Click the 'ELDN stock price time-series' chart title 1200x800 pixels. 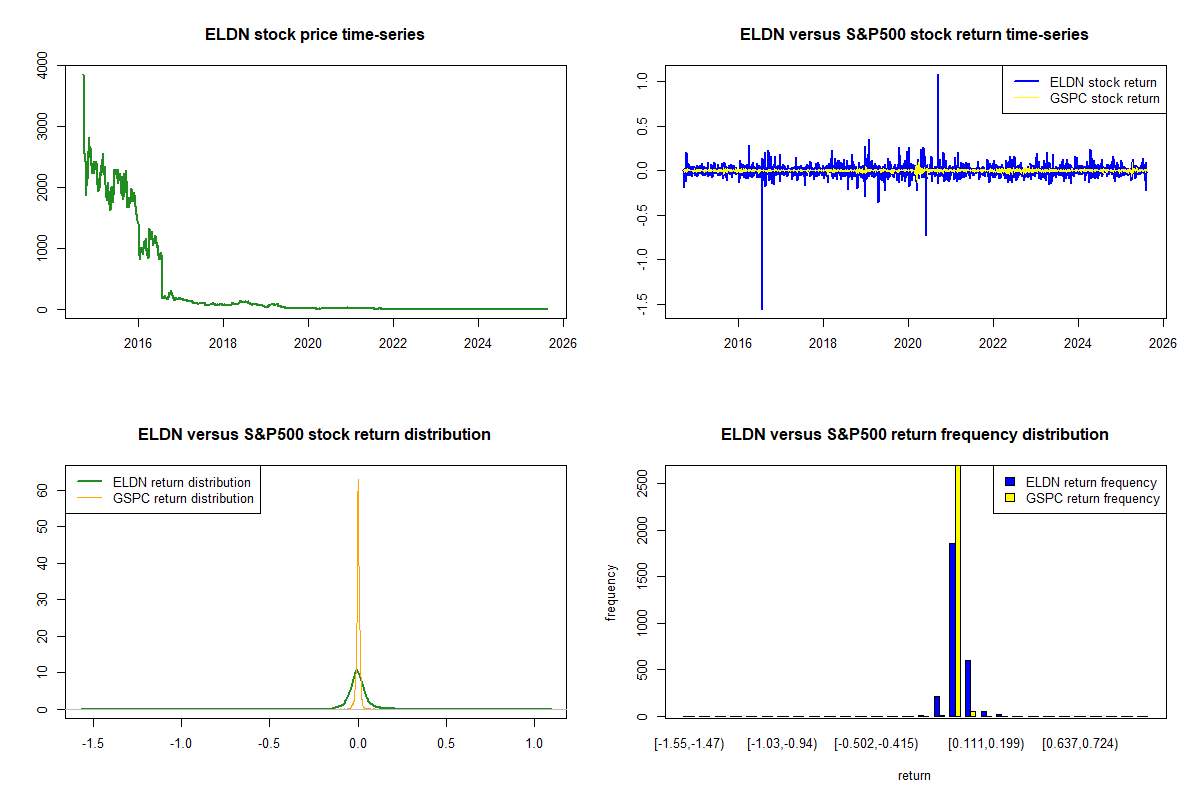314,35
